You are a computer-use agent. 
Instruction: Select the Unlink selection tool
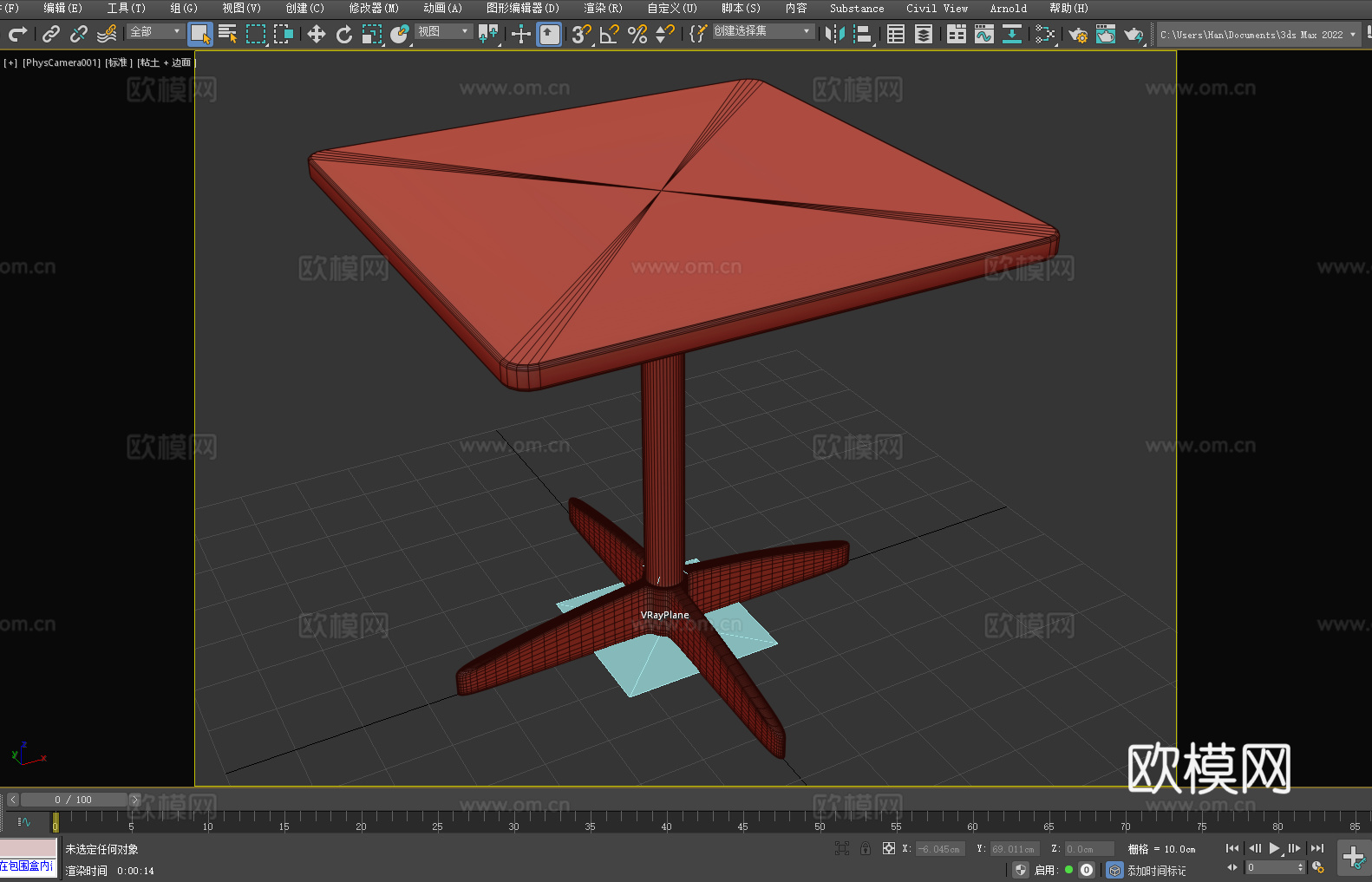coord(79,34)
